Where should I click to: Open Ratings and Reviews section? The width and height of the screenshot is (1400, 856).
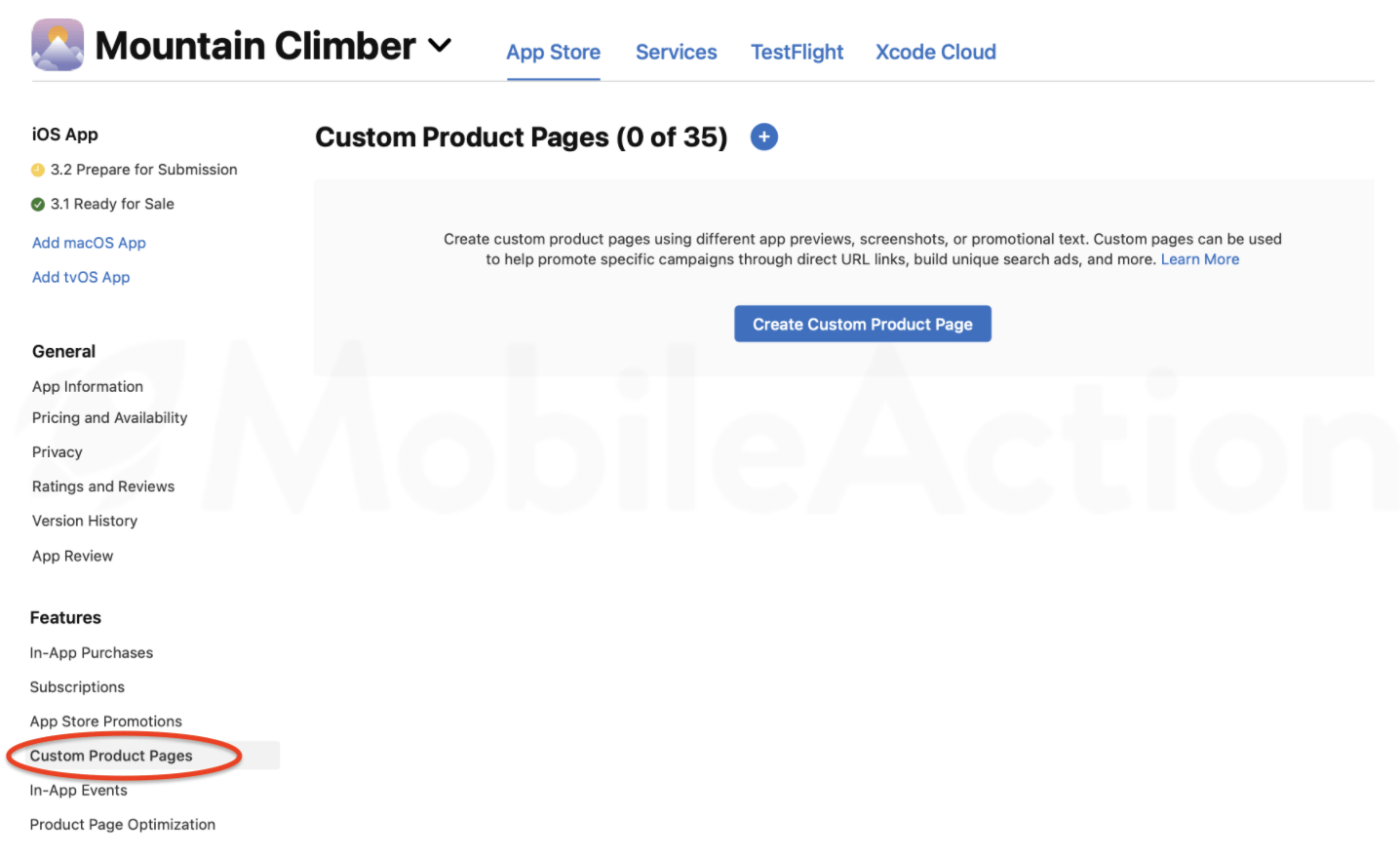[x=103, y=486]
